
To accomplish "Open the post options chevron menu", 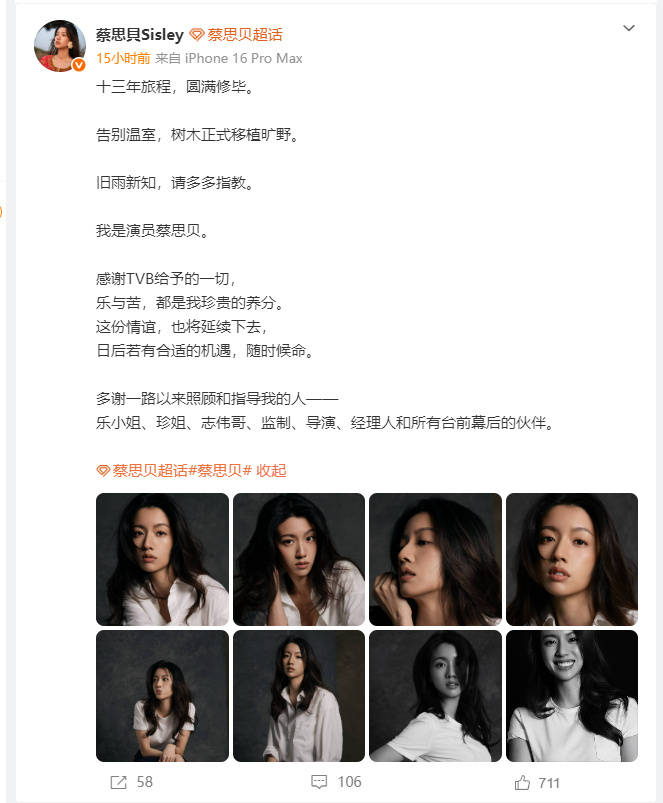I will (x=629, y=28).
